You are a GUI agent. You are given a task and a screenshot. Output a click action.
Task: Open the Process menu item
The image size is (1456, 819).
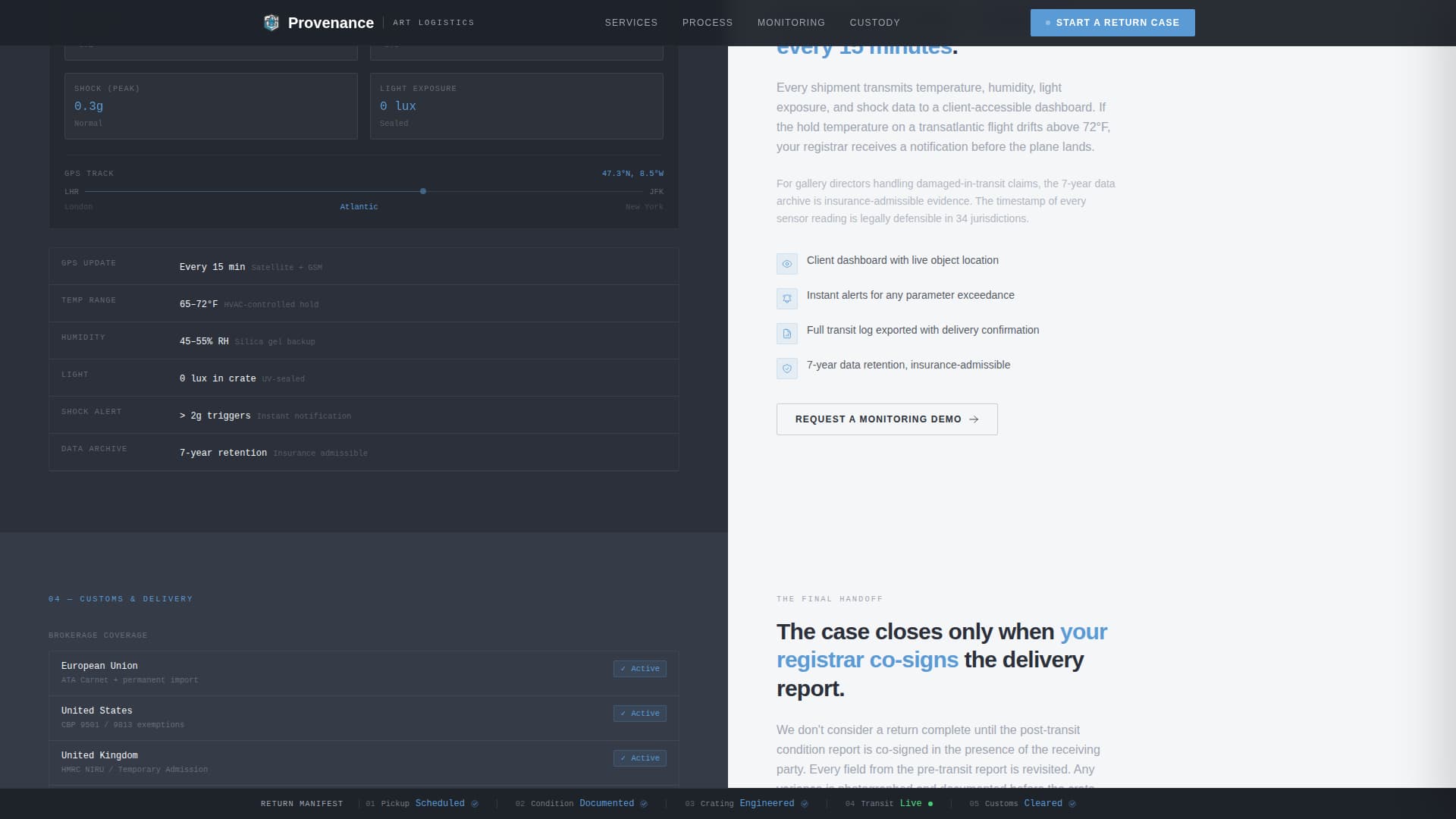(708, 23)
